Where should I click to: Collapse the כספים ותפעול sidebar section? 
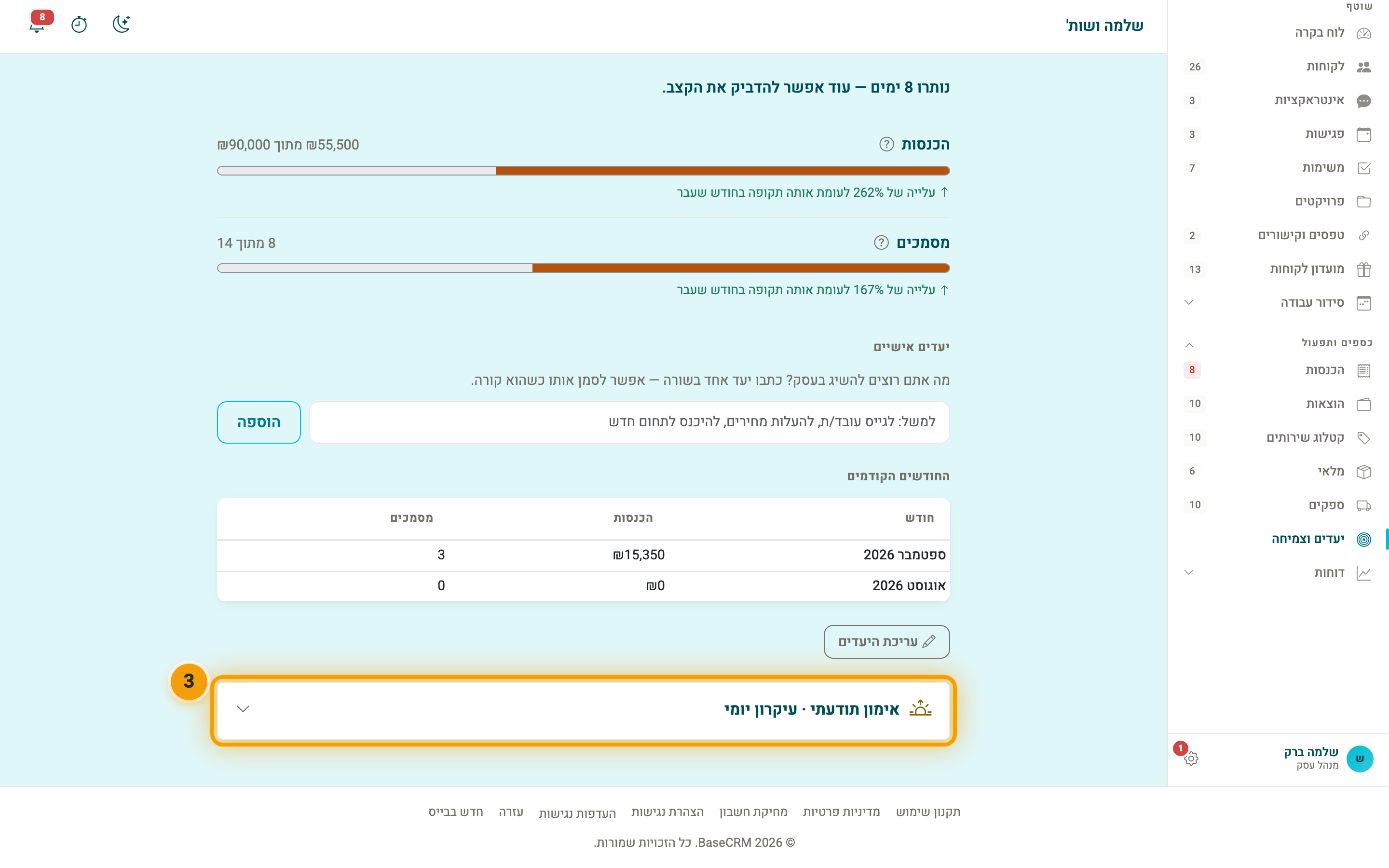(x=1189, y=345)
